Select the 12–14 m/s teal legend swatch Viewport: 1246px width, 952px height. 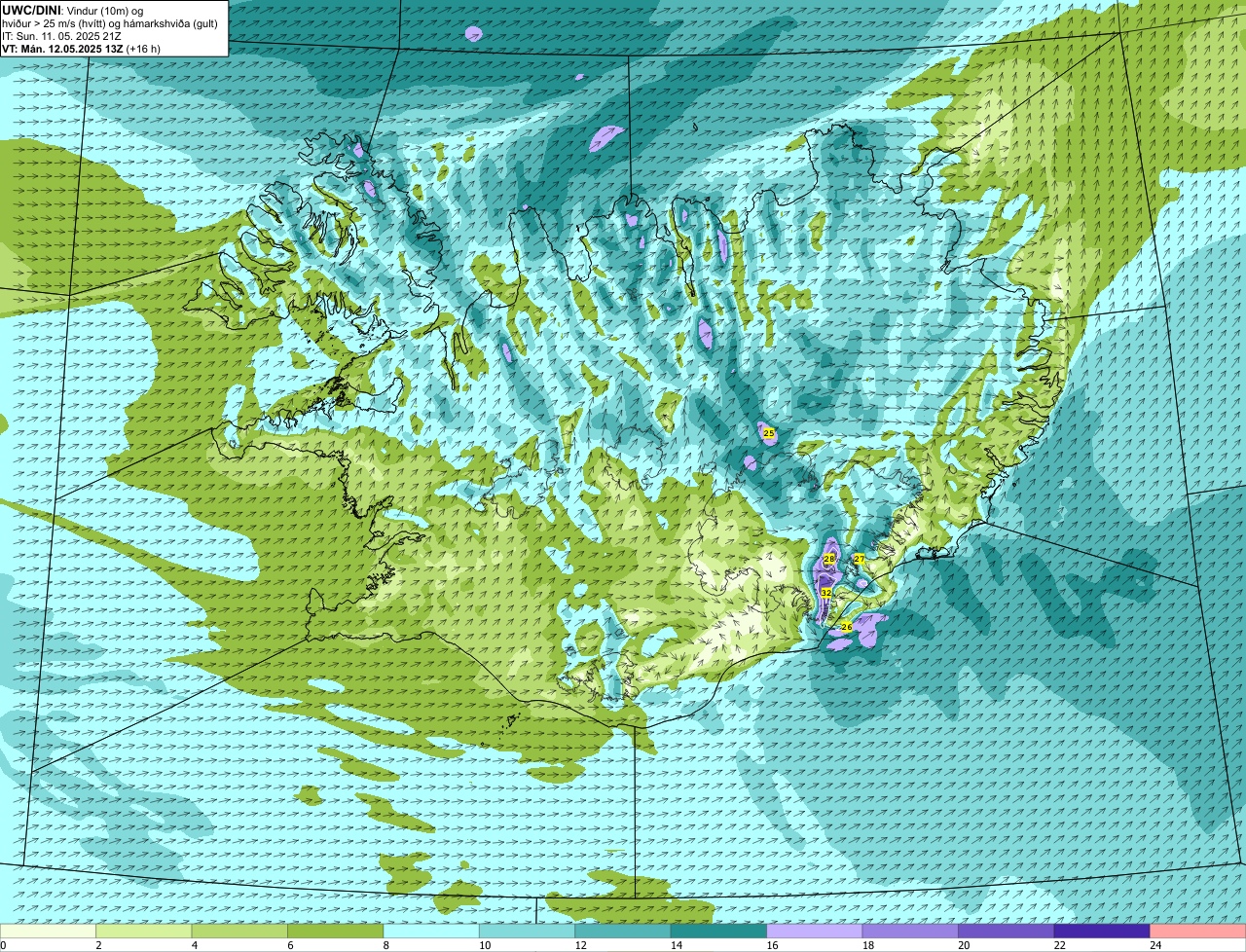pos(623,931)
